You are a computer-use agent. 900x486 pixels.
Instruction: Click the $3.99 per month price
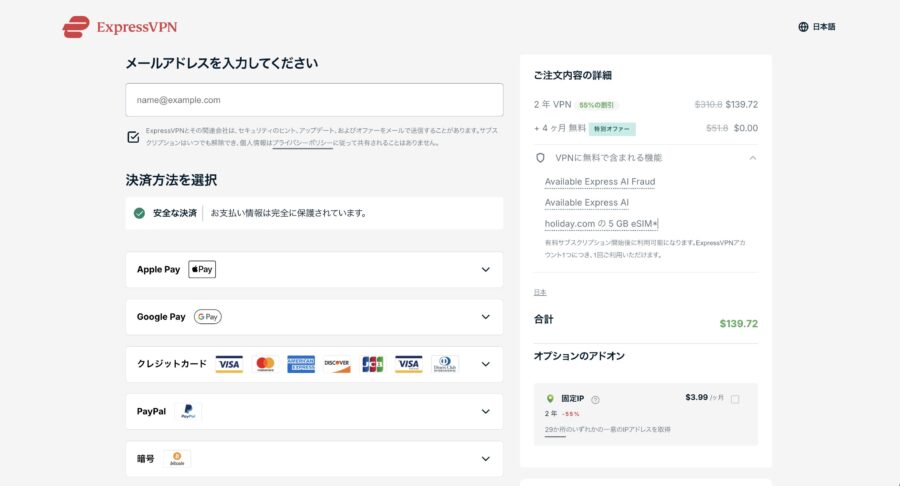704,397
